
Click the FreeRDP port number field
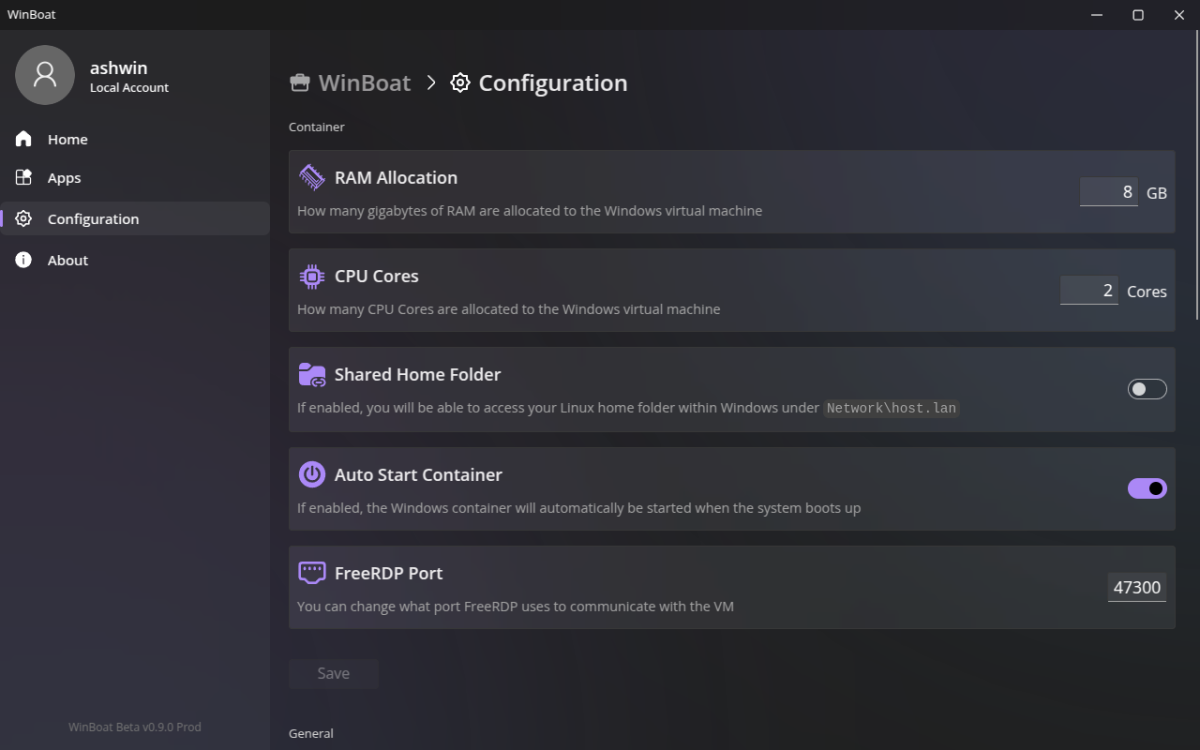1137,587
